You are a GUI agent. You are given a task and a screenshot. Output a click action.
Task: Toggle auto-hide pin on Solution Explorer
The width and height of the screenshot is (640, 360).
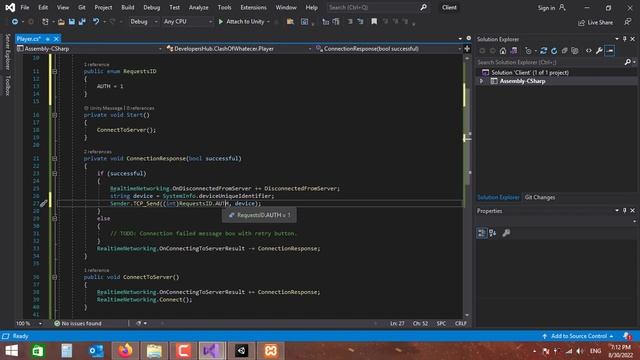(x=624, y=39)
